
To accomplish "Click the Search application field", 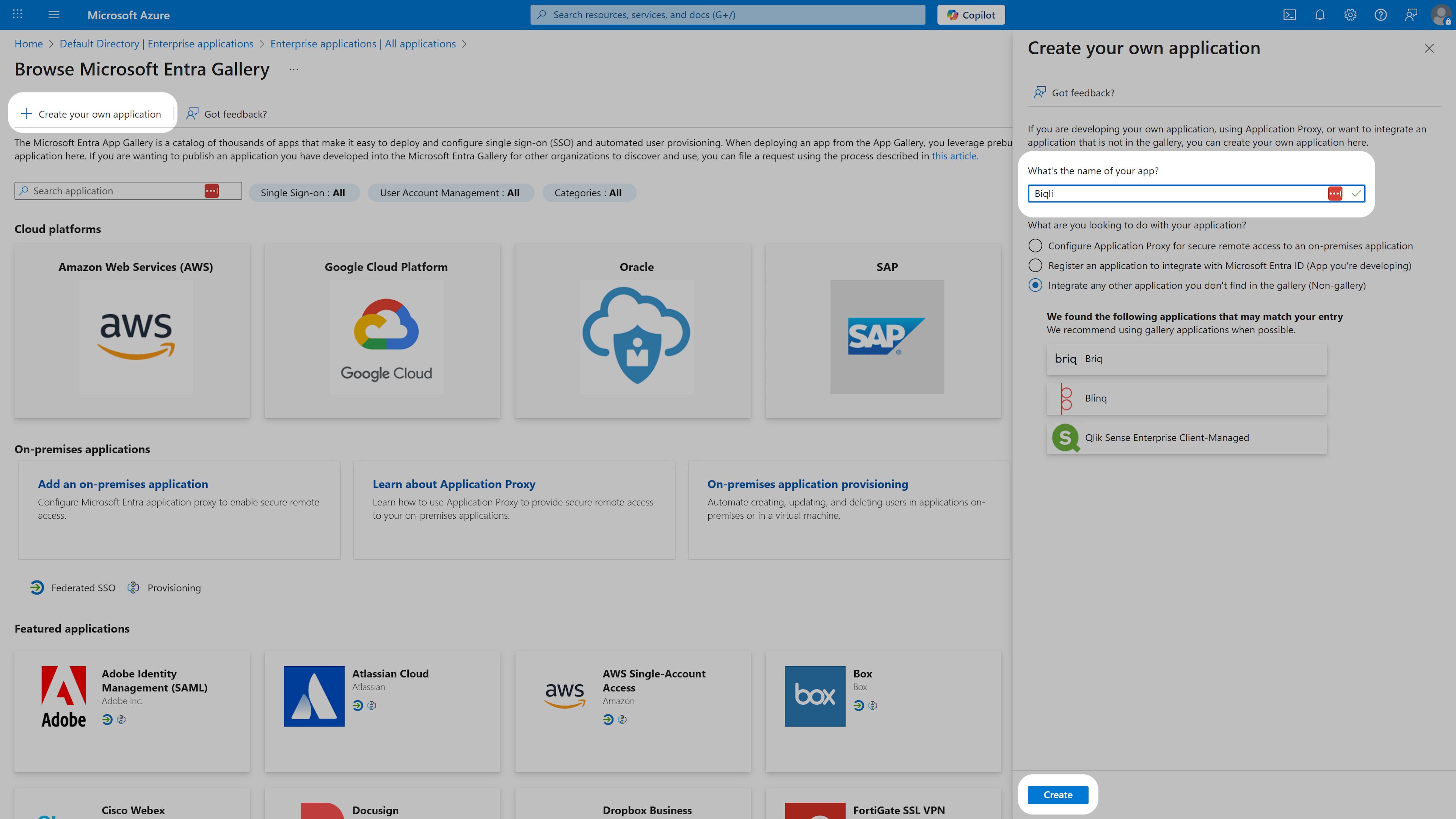I will pyautogui.click(x=128, y=190).
